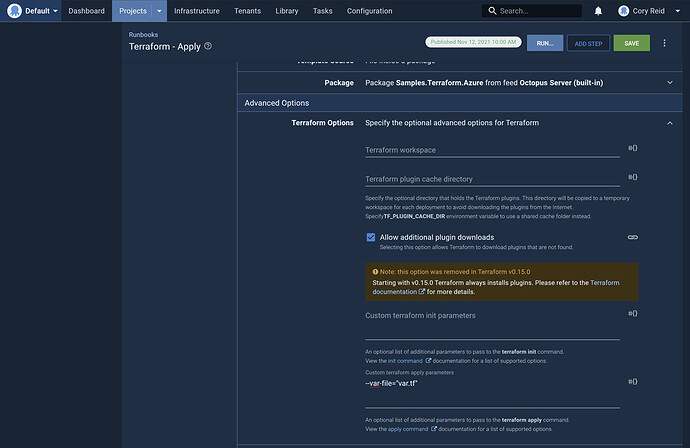Click the Terraform plugin cache directory field
Image resolution: width=690 pixels, height=448 pixels.
[492, 179]
